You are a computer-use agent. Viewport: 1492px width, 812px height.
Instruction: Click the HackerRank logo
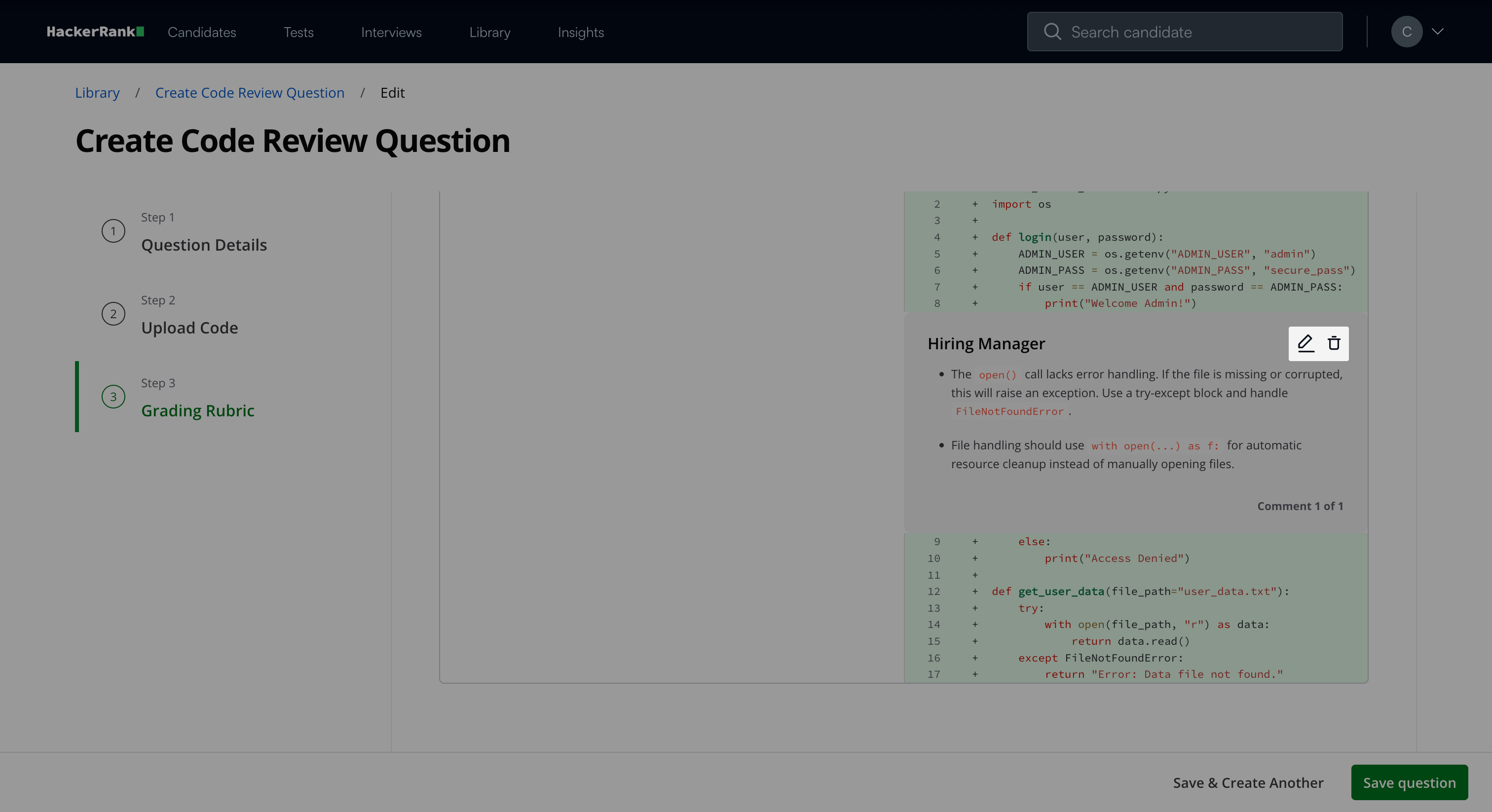(95, 32)
